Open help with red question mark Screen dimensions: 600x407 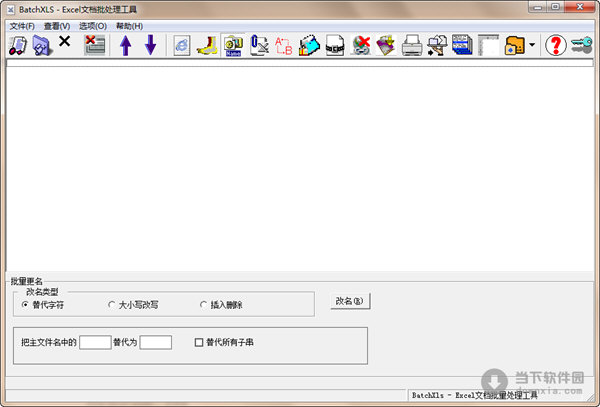[556, 46]
